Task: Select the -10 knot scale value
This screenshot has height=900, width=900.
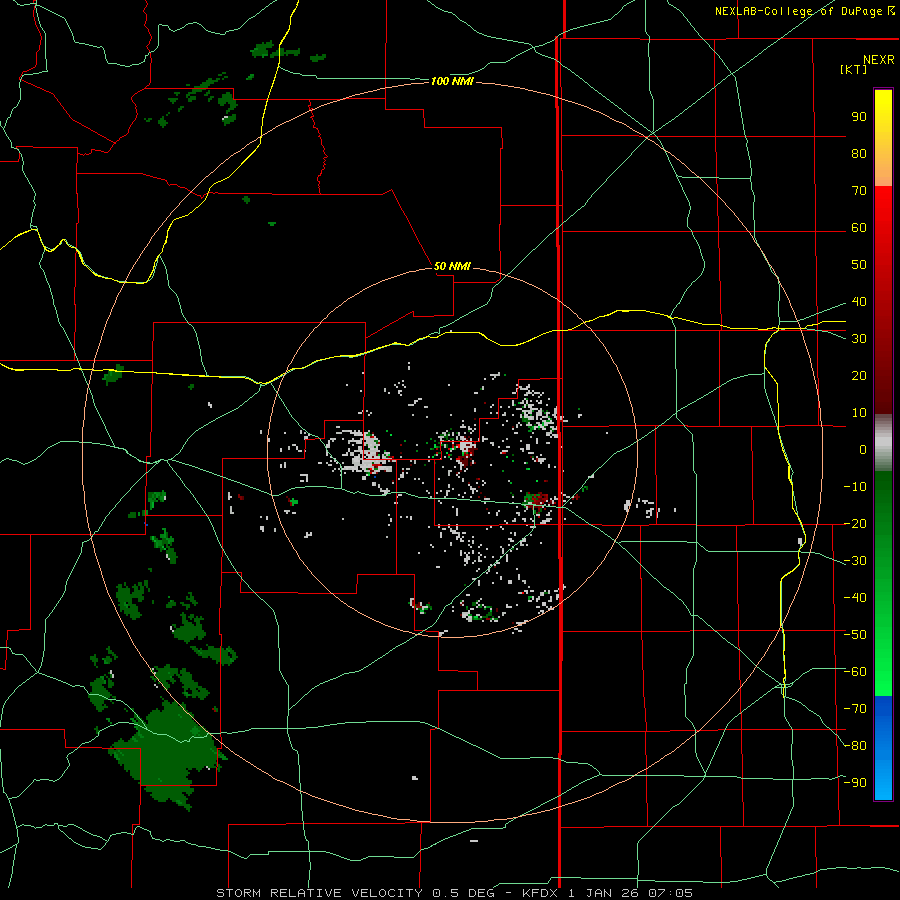Action: (x=855, y=487)
